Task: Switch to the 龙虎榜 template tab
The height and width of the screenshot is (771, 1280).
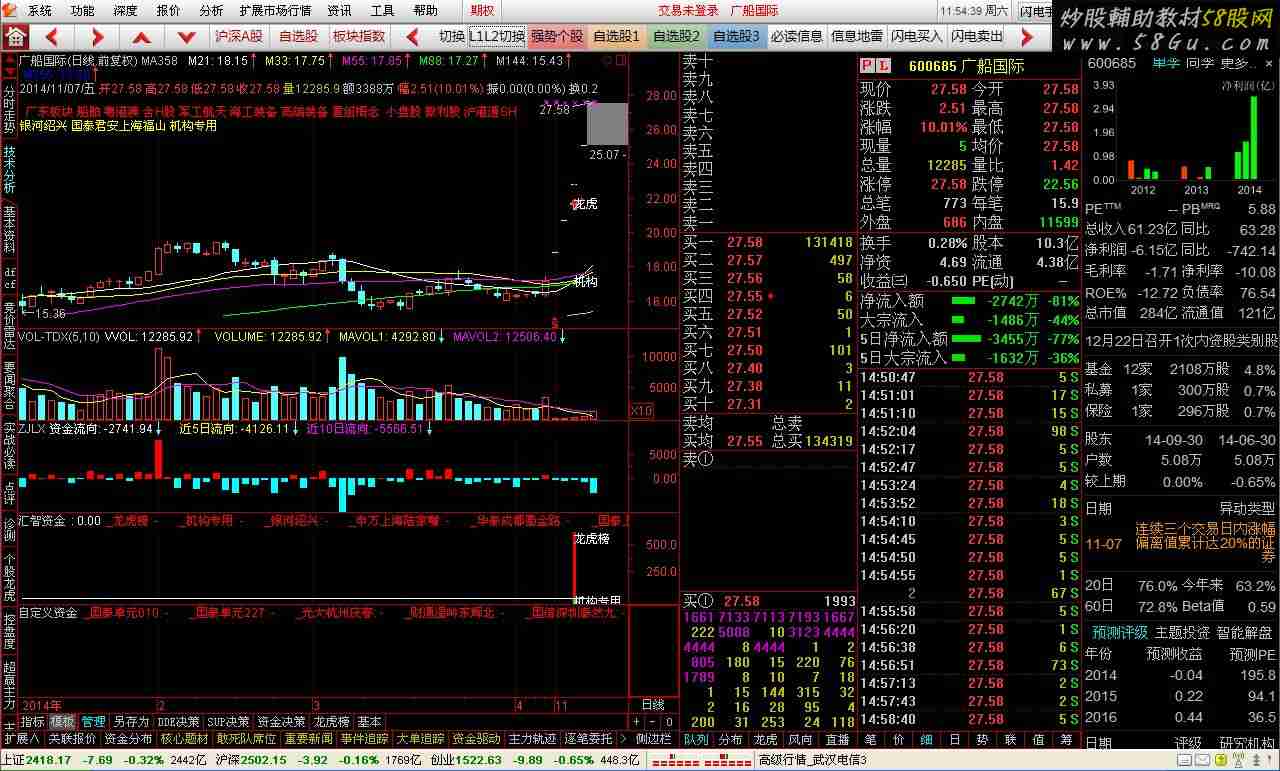Action: (331, 721)
